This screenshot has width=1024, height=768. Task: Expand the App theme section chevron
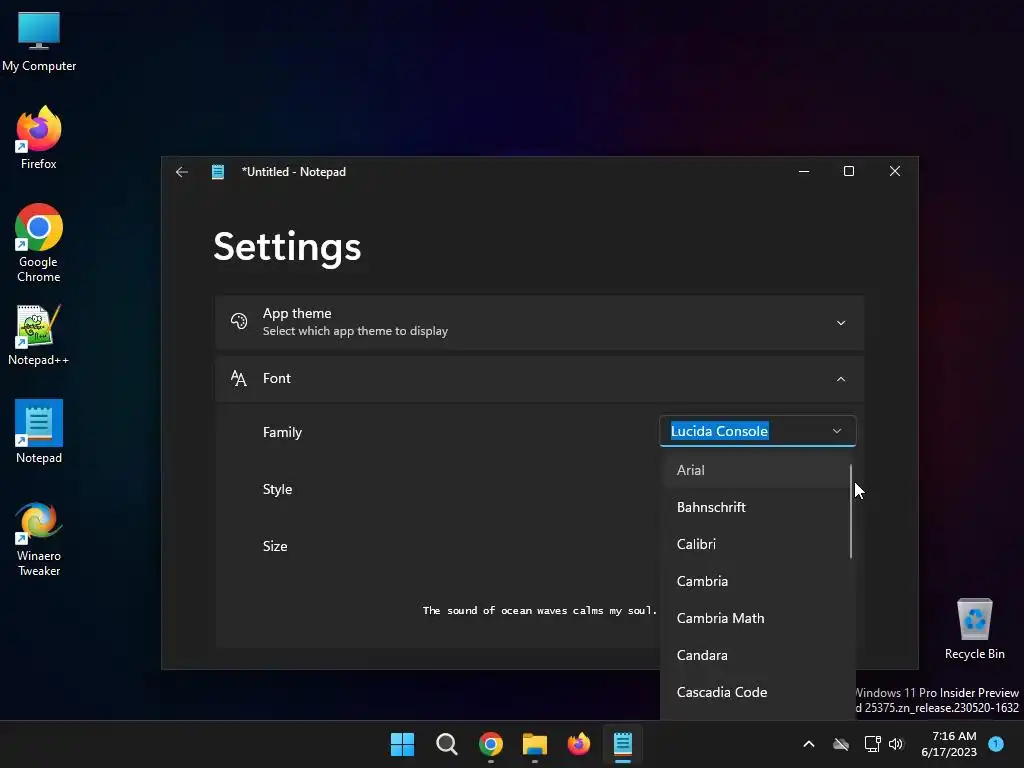point(841,323)
